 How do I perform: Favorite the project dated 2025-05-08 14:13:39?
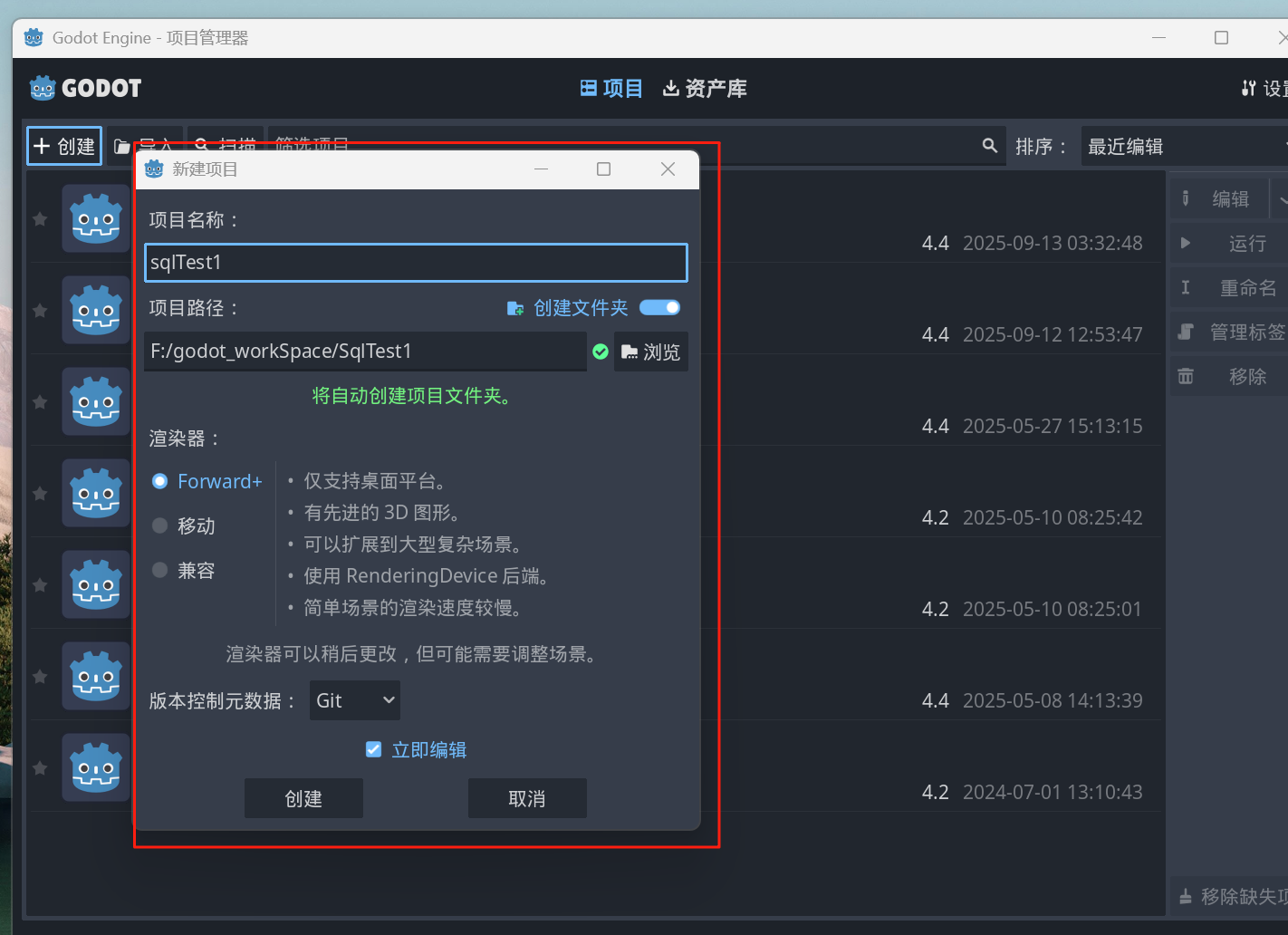[40, 677]
